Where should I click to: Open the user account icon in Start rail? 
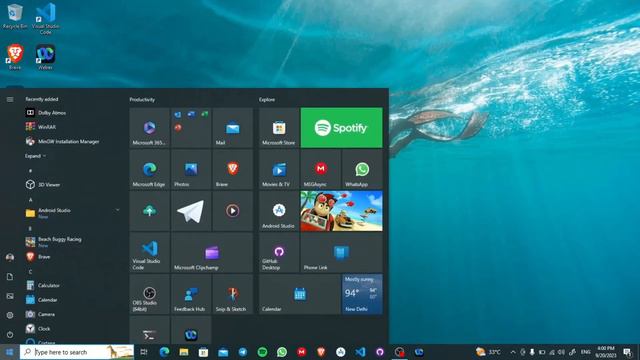tap(10, 257)
